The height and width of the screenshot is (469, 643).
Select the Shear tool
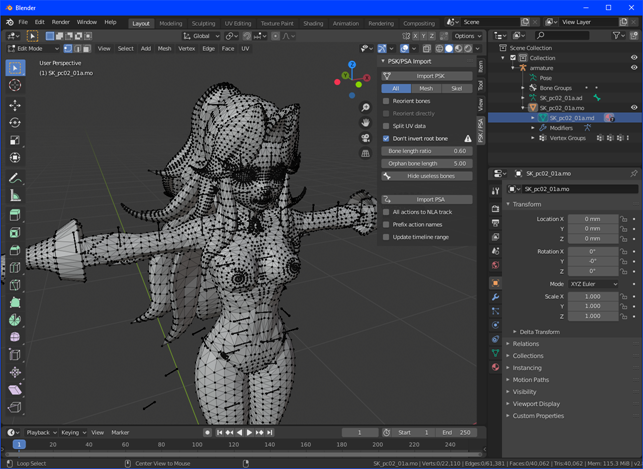(15, 389)
